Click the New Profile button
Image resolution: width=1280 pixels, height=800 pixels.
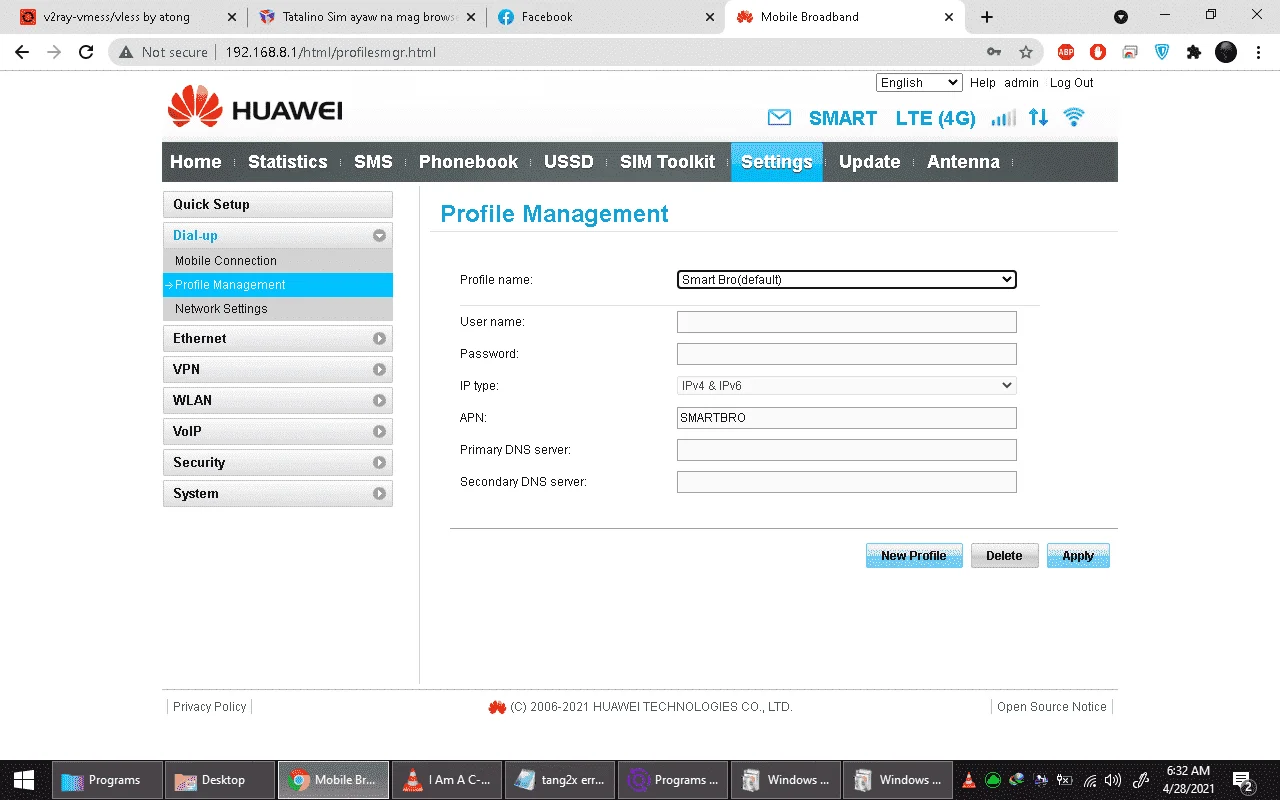click(914, 556)
